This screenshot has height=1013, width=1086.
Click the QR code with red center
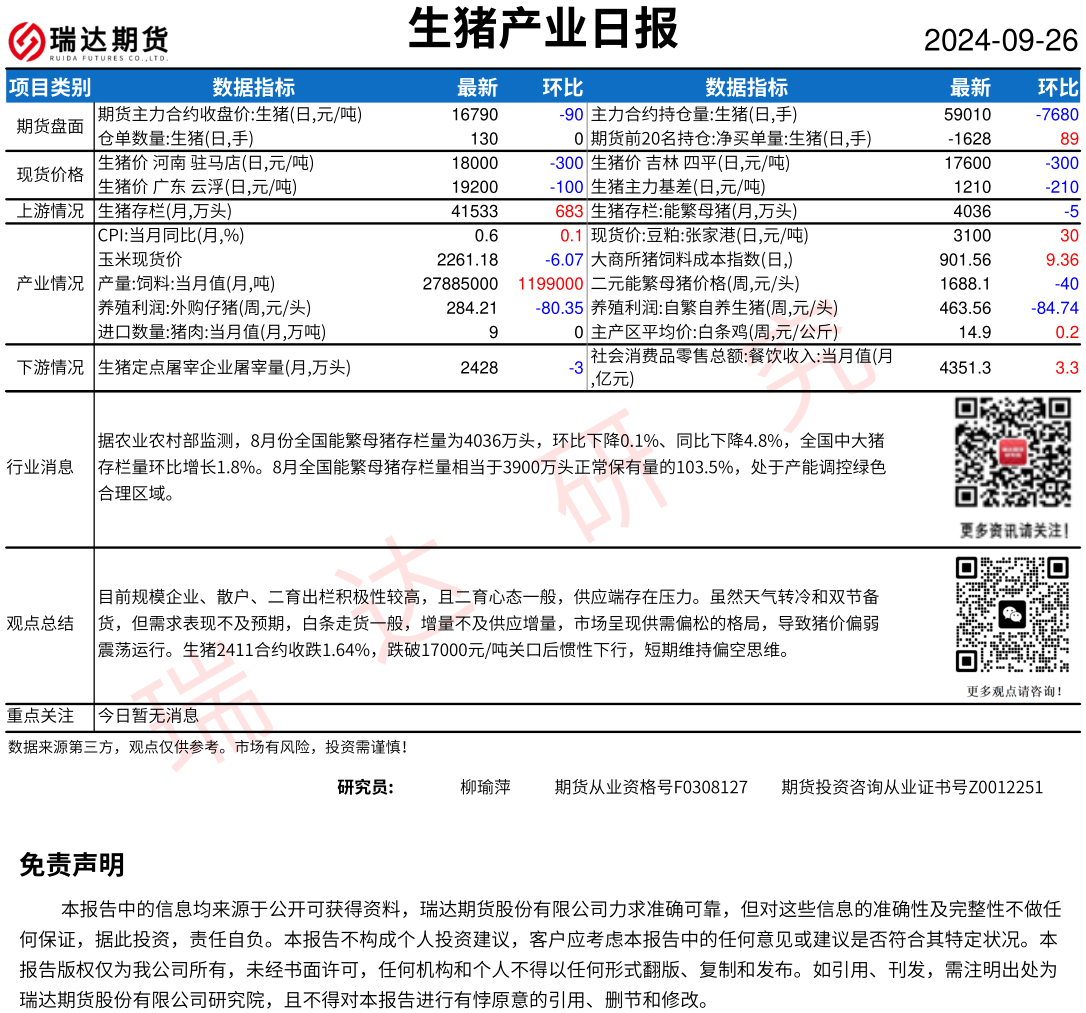click(1013, 452)
